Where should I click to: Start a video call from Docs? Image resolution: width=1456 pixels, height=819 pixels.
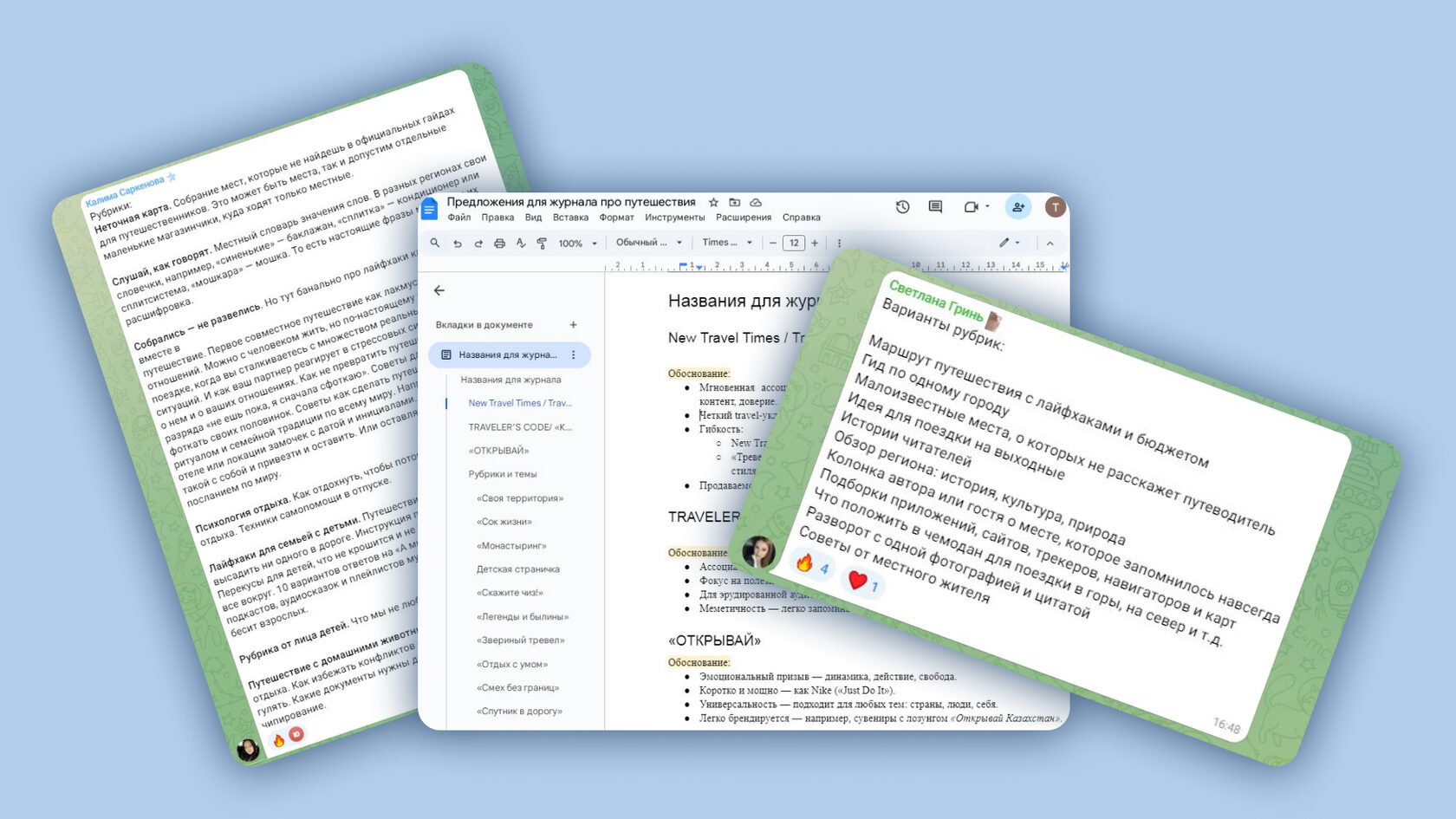[x=971, y=207]
